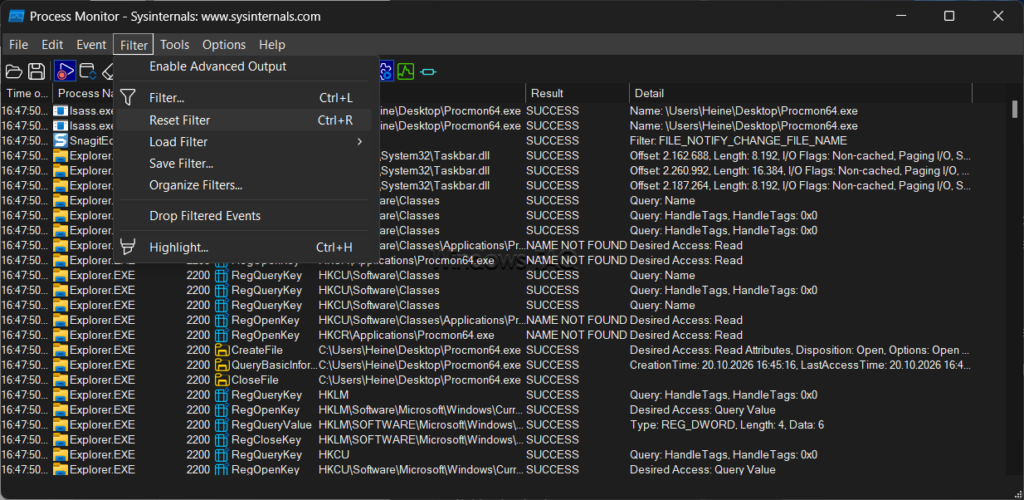
Task: Click the Process Name column header
Action: [x=85, y=93]
